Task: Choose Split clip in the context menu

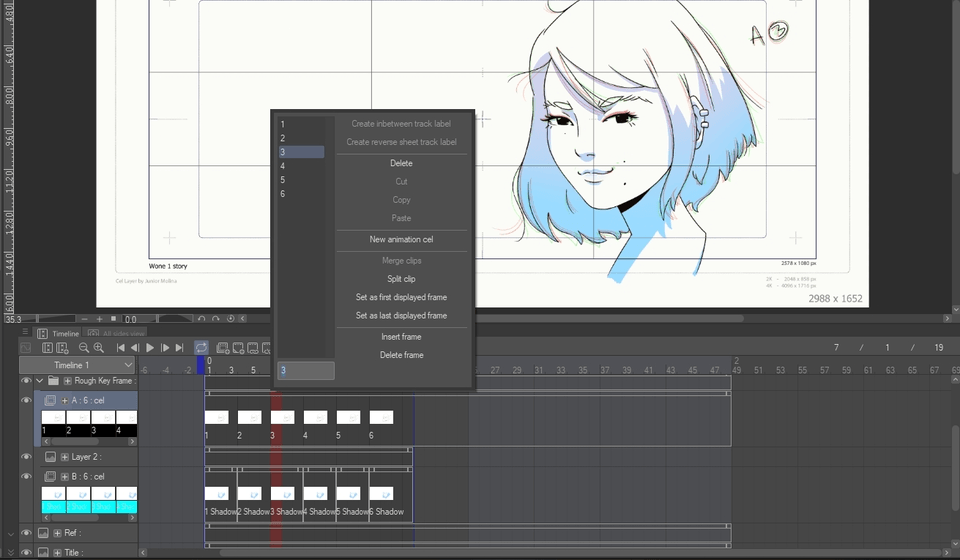Action: tap(402, 279)
